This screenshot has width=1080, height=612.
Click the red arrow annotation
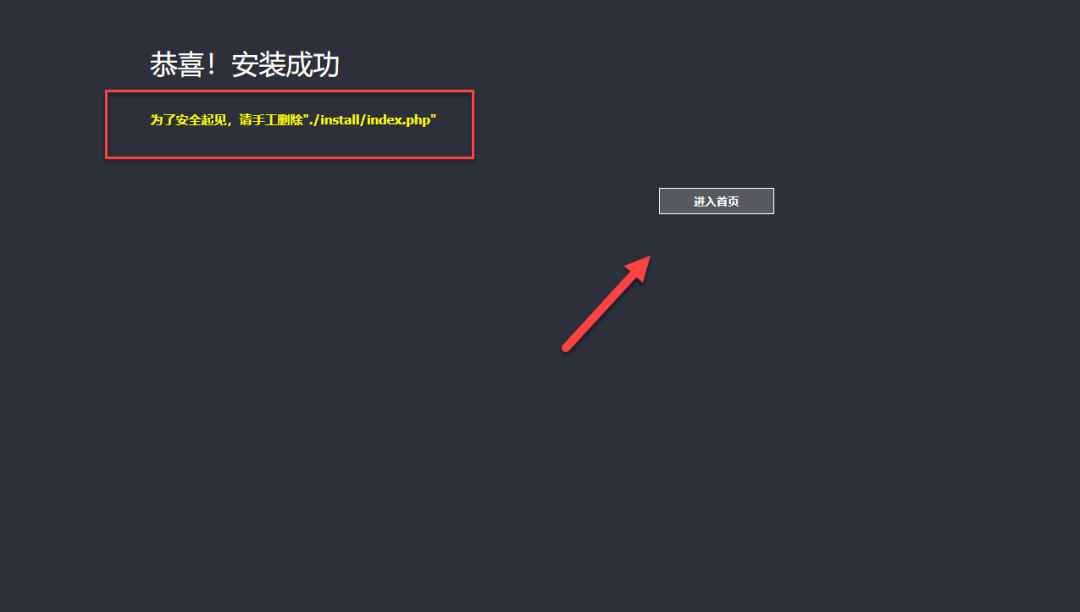[x=606, y=304]
